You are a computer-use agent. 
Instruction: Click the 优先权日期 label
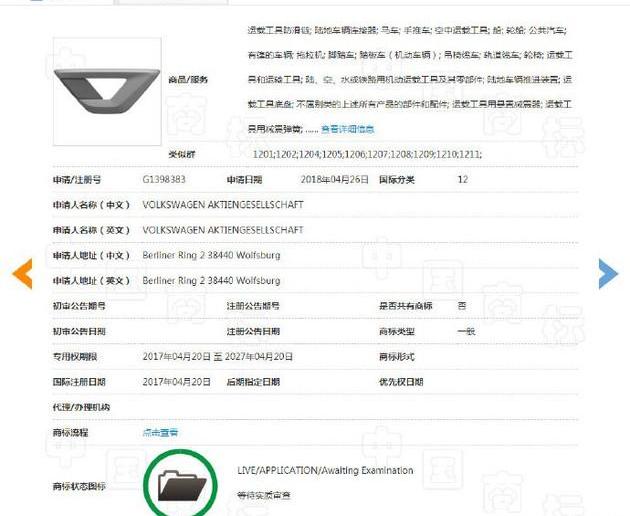pyautogui.click(x=401, y=382)
